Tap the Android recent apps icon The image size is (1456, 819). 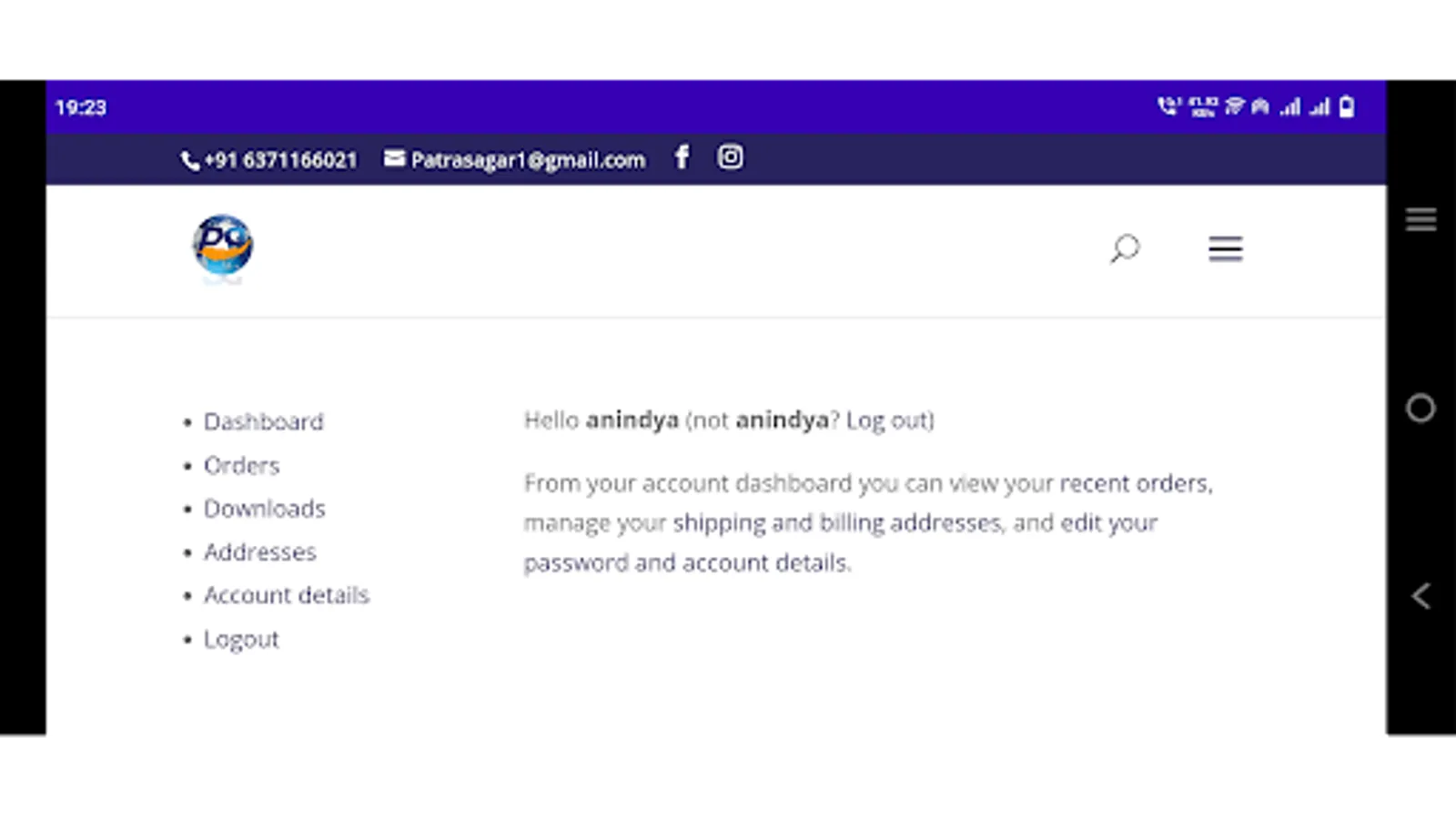[1421, 219]
